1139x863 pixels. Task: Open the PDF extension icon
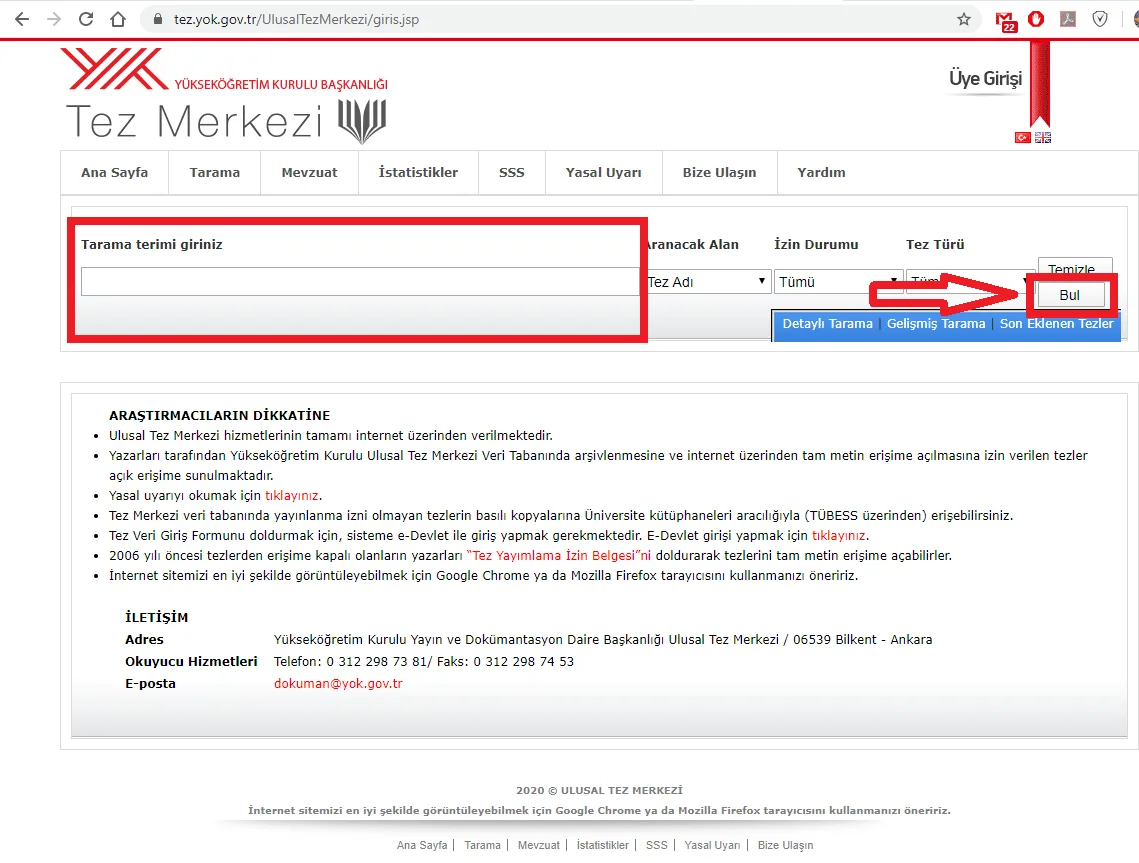1068,20
